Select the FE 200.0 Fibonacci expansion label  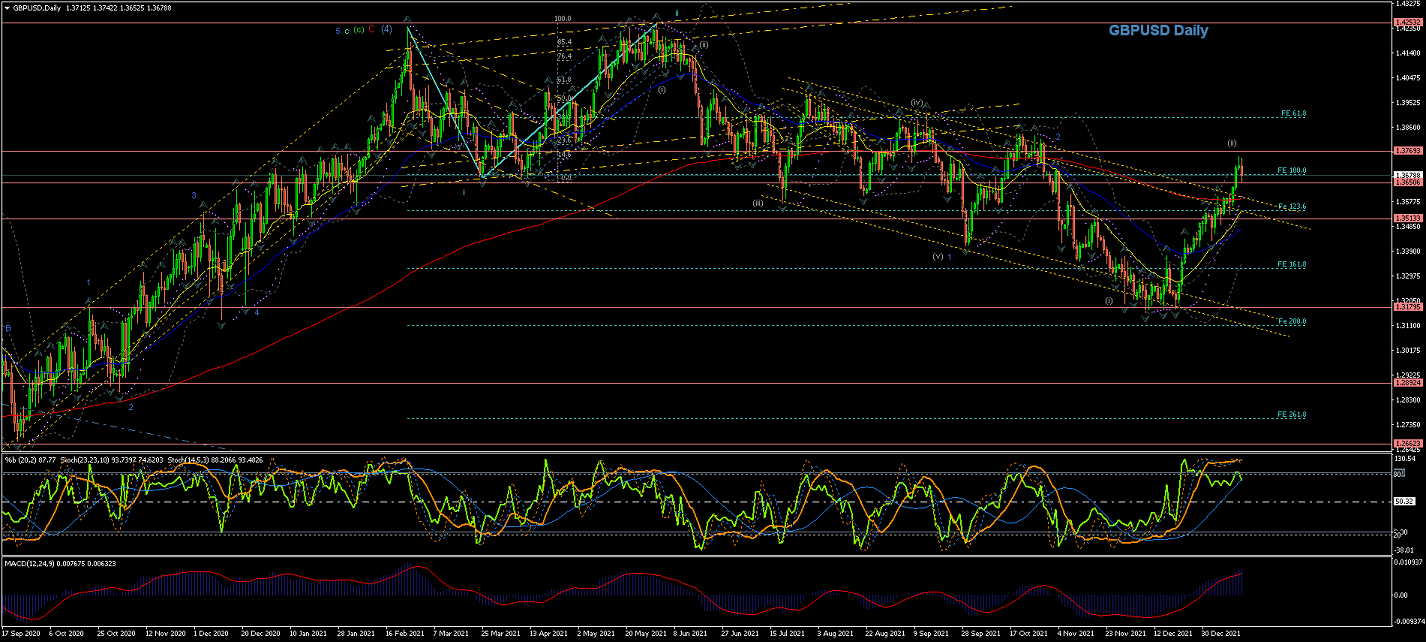(1292, 321)
